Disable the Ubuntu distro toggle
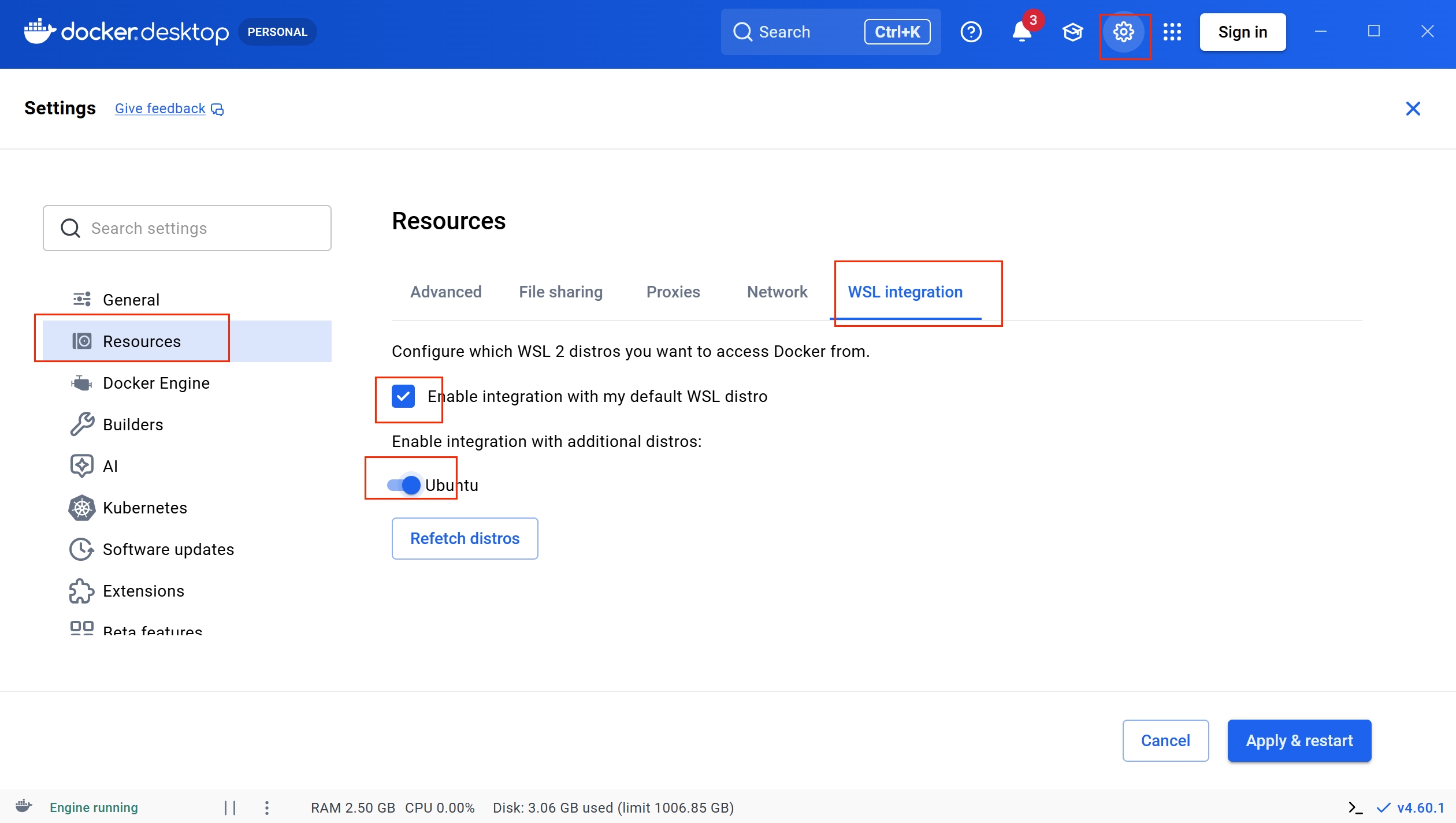The image size is (1456, 823). (403, 485)
